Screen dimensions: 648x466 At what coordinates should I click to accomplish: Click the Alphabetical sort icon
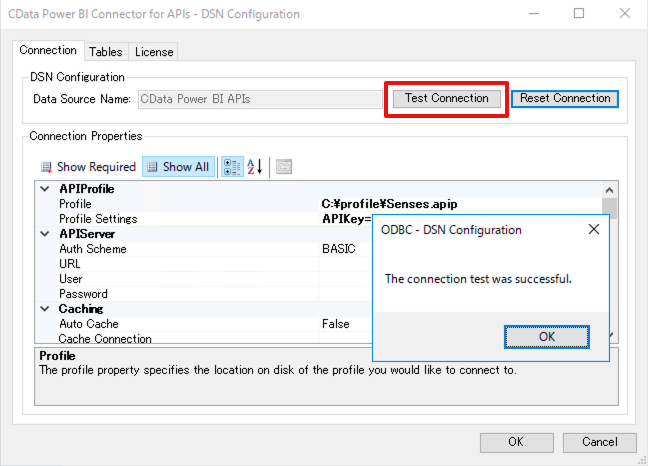[x=255, y=167]
